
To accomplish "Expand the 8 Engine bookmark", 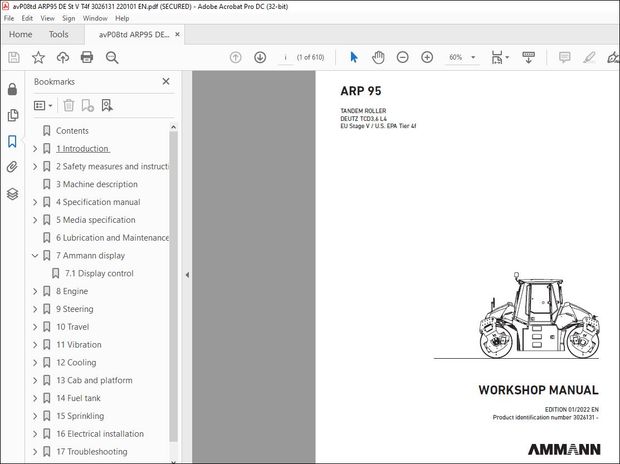I will tap(35, 291).
